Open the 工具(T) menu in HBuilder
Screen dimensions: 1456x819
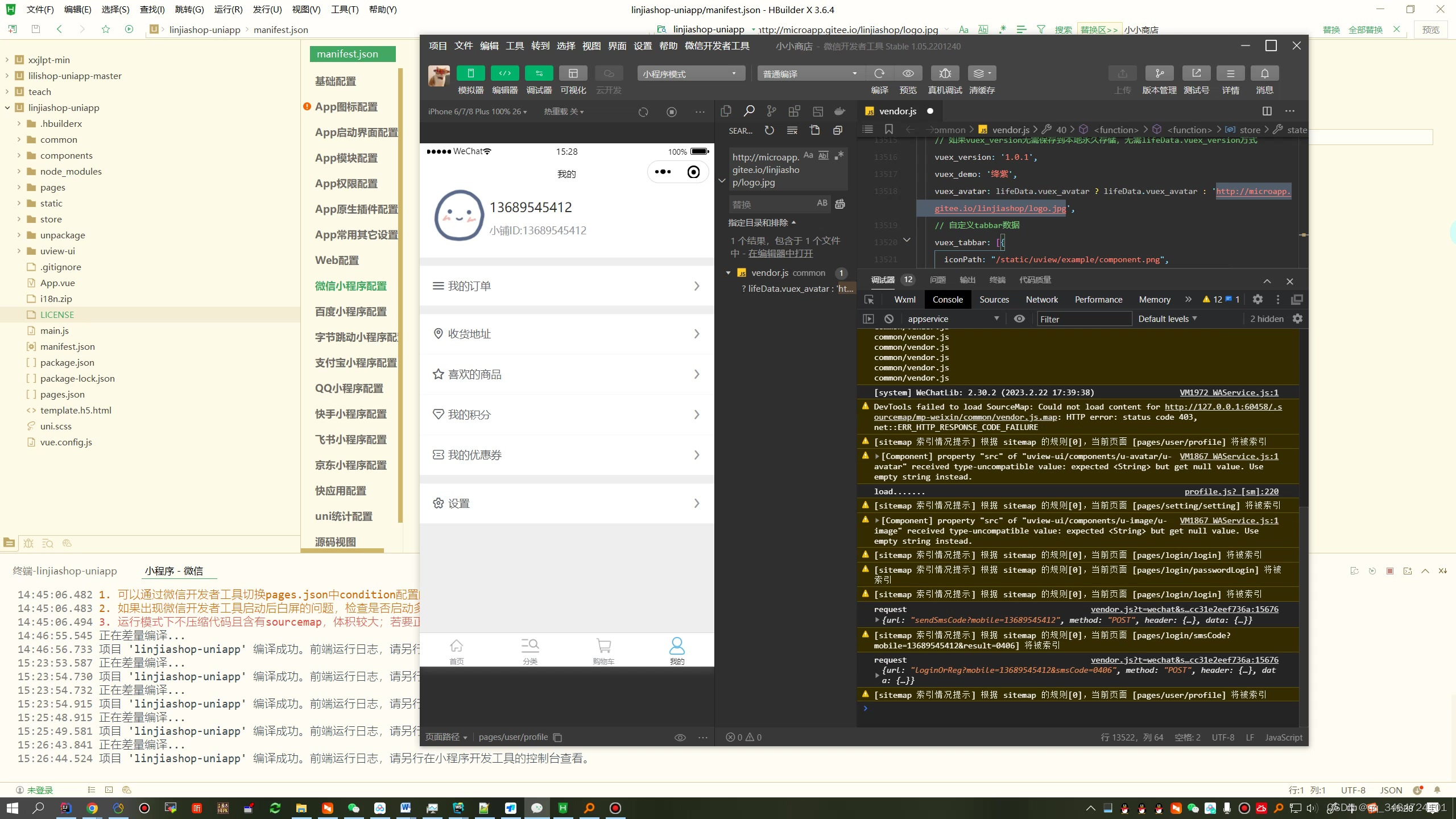pyautogui.click(x=345, y=9)
